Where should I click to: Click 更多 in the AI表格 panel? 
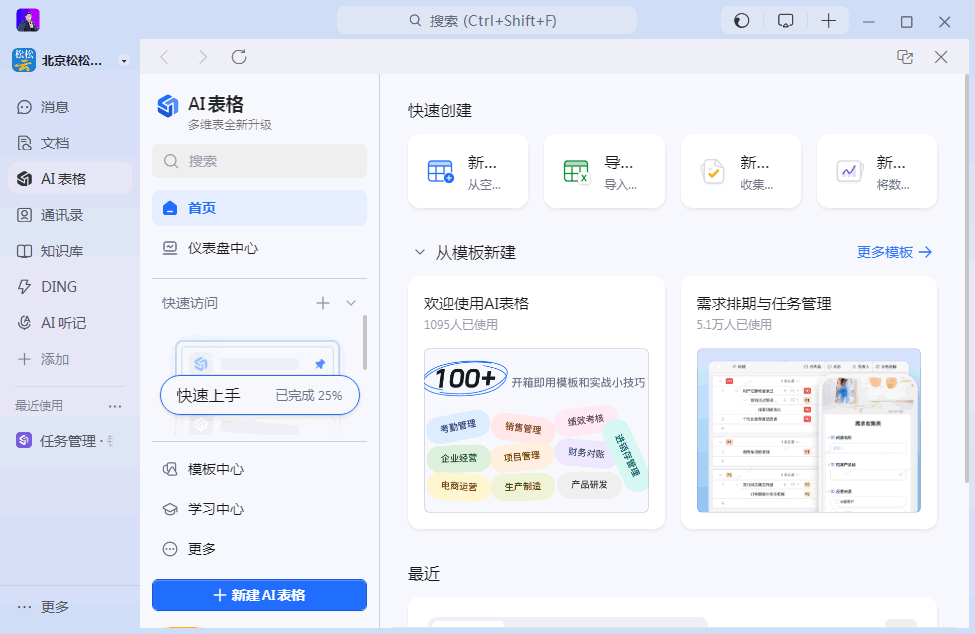(x=259, y=549)
